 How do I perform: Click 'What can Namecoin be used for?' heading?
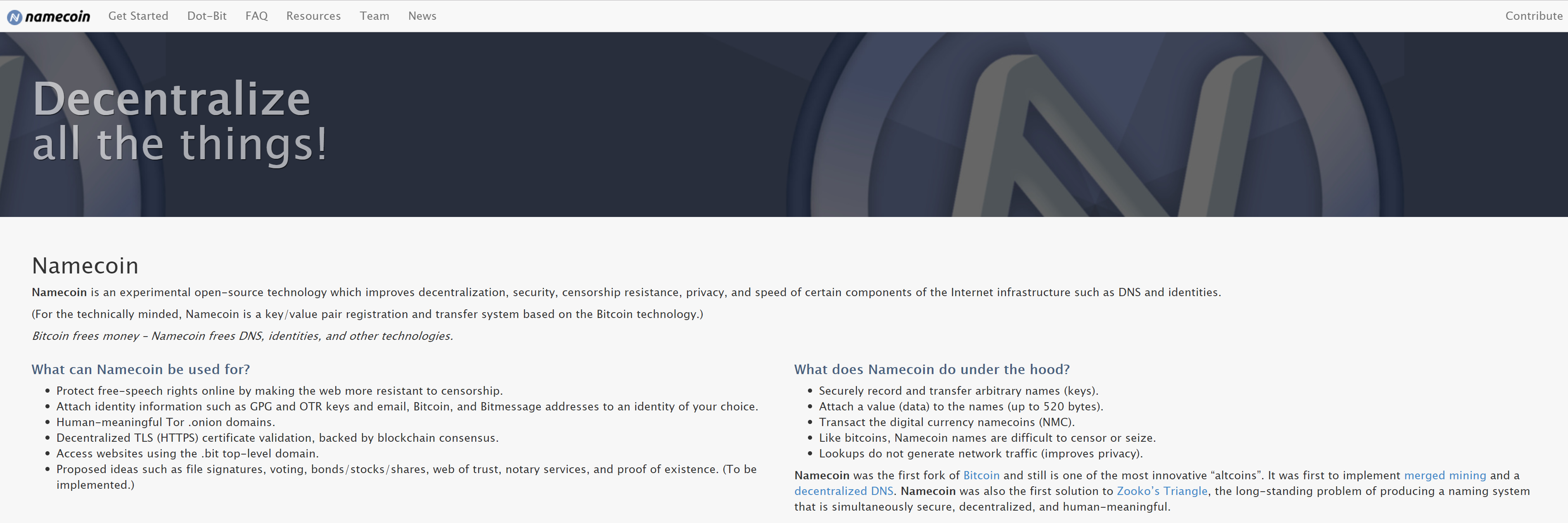tap(141, 369)
